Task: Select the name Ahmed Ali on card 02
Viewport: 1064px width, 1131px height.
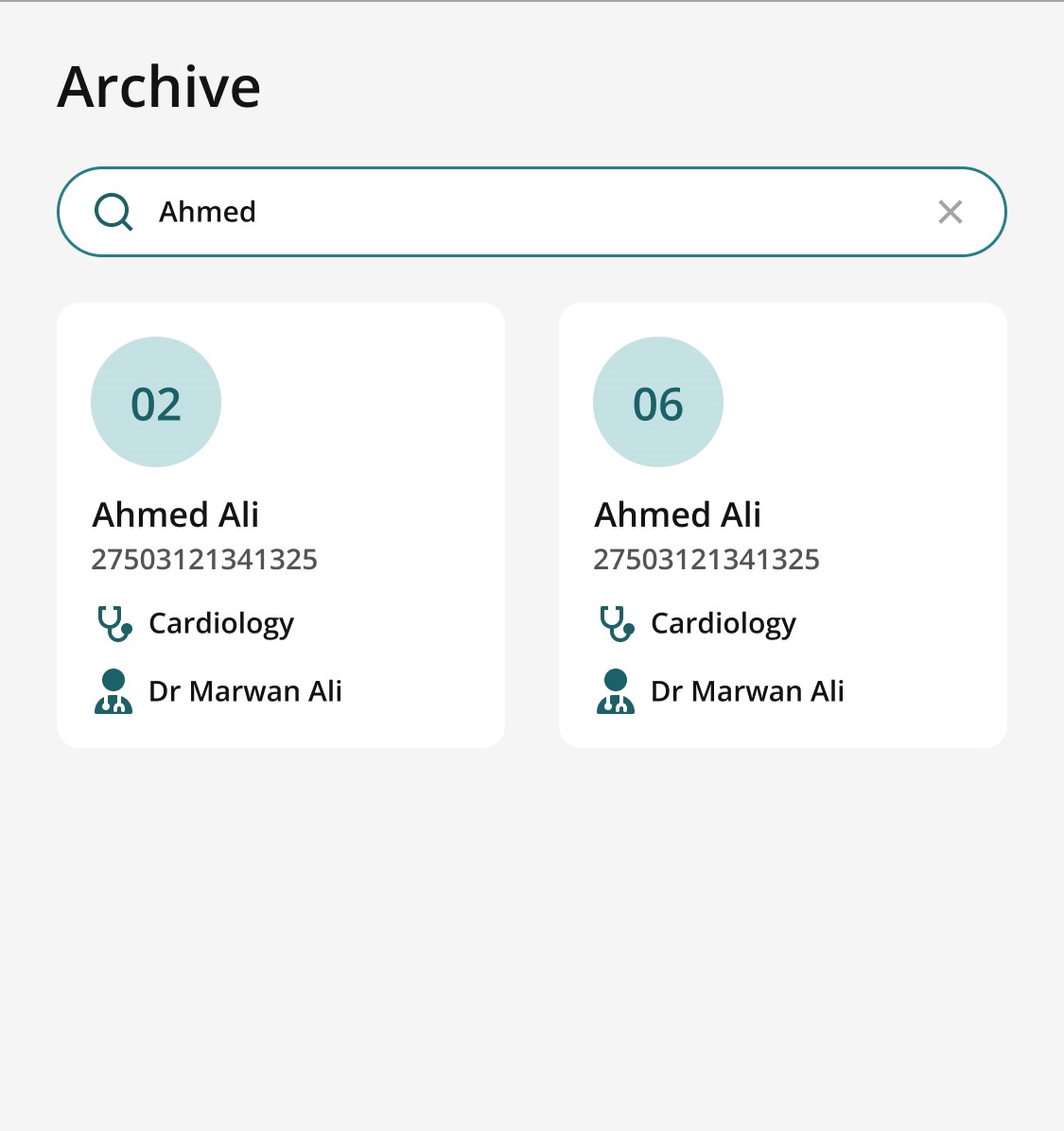Action: tap(174, 514)
